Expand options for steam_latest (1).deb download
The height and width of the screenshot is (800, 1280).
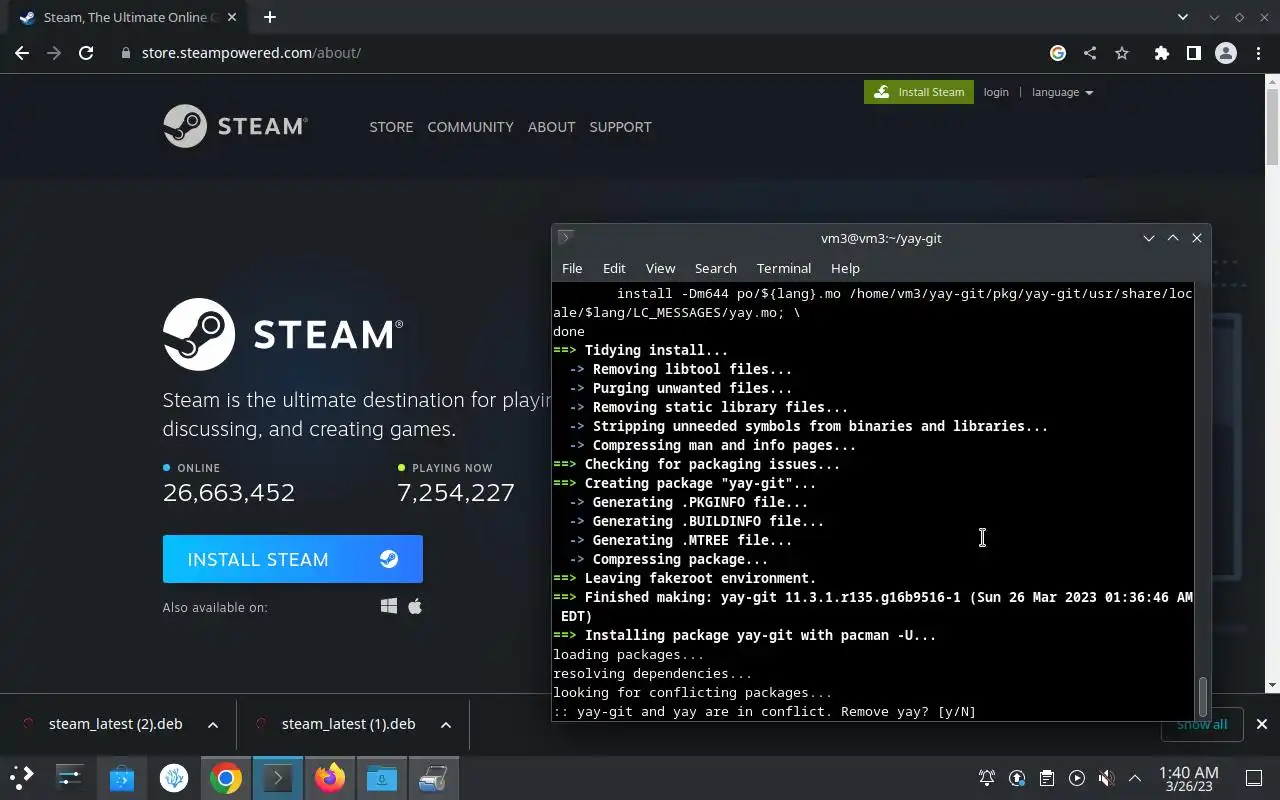[446, 724]
